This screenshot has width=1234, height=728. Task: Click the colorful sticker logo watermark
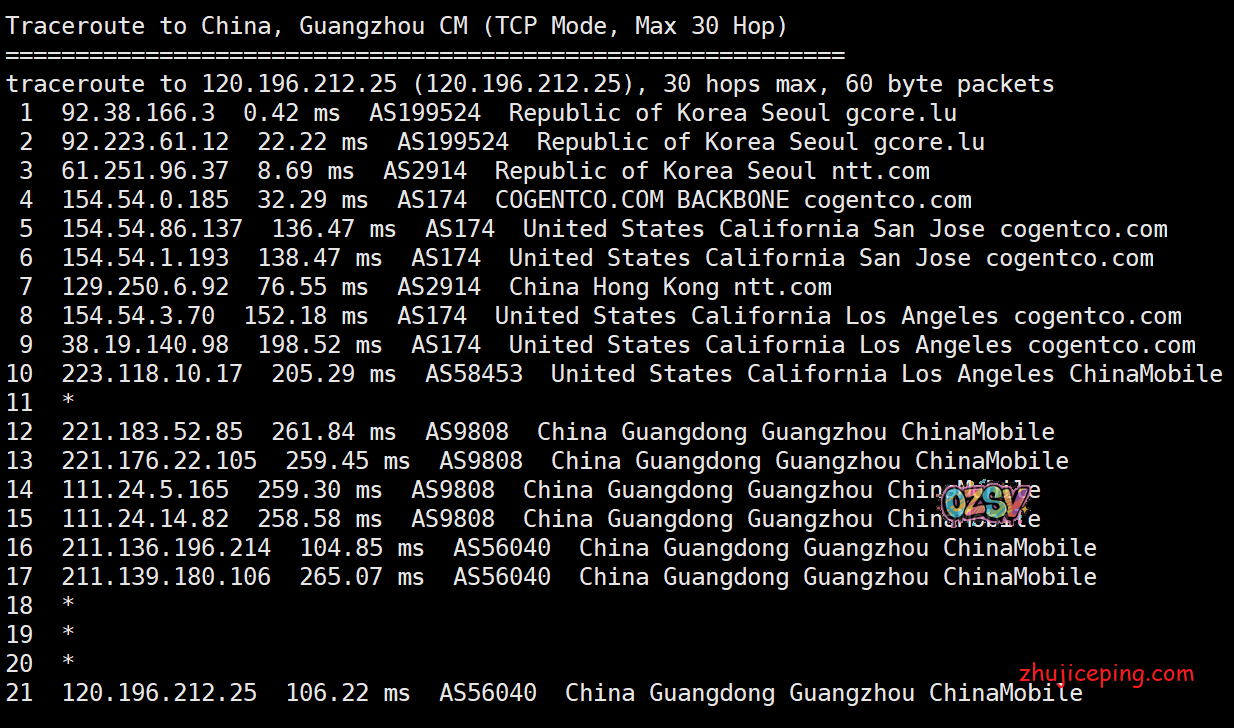point(984,505)
